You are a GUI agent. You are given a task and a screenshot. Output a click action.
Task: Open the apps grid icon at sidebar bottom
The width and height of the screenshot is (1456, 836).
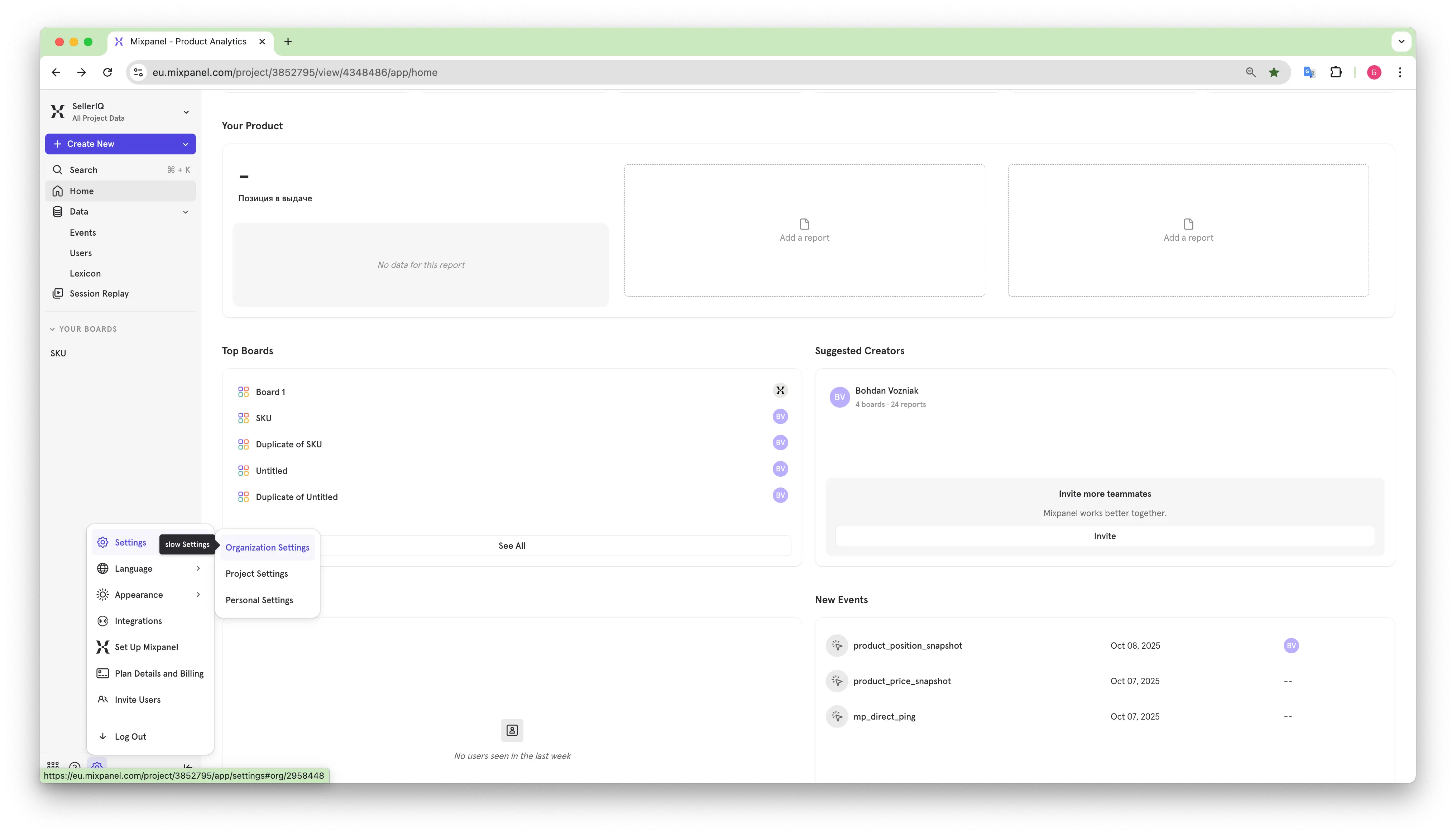tap(53, 766)
